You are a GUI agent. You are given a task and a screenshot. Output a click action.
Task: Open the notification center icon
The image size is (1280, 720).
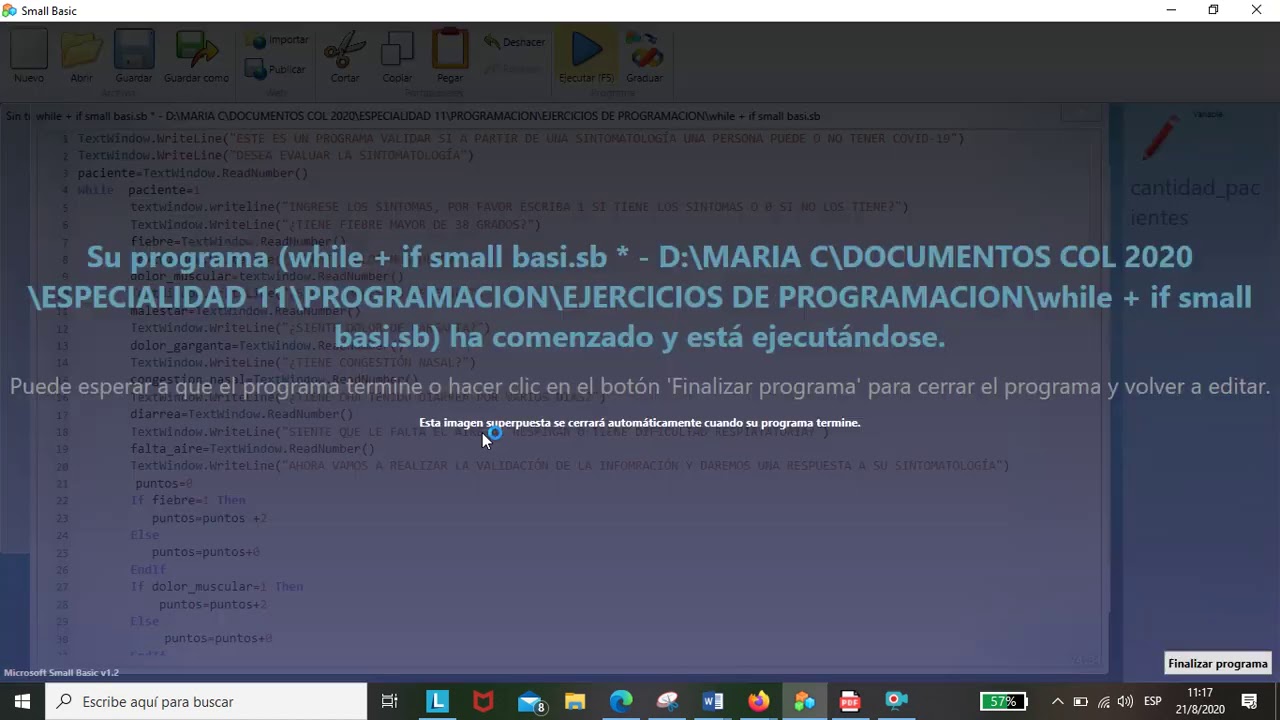(1249, 702)
